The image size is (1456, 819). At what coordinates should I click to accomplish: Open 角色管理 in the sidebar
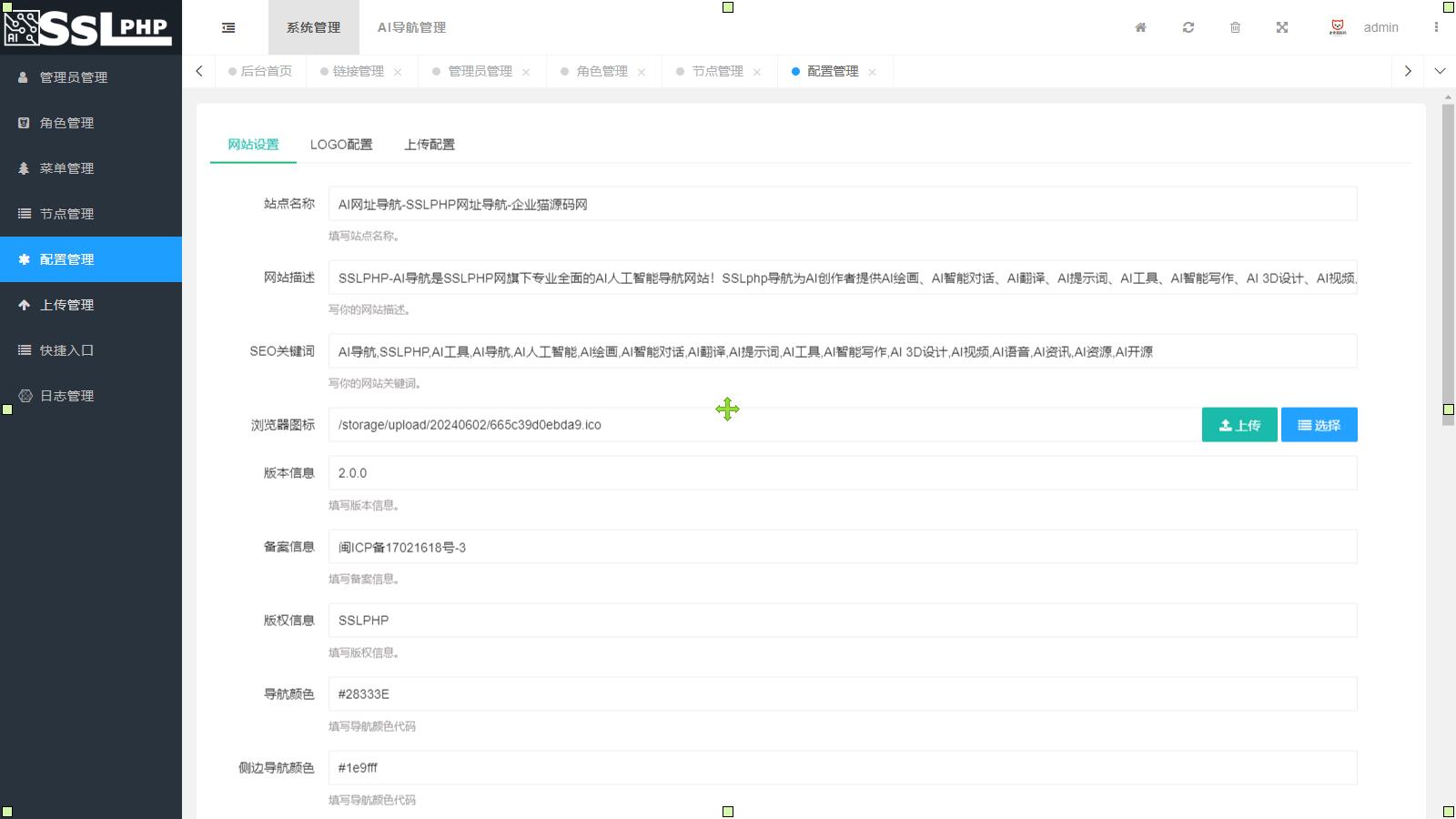(x=91, y=123)
